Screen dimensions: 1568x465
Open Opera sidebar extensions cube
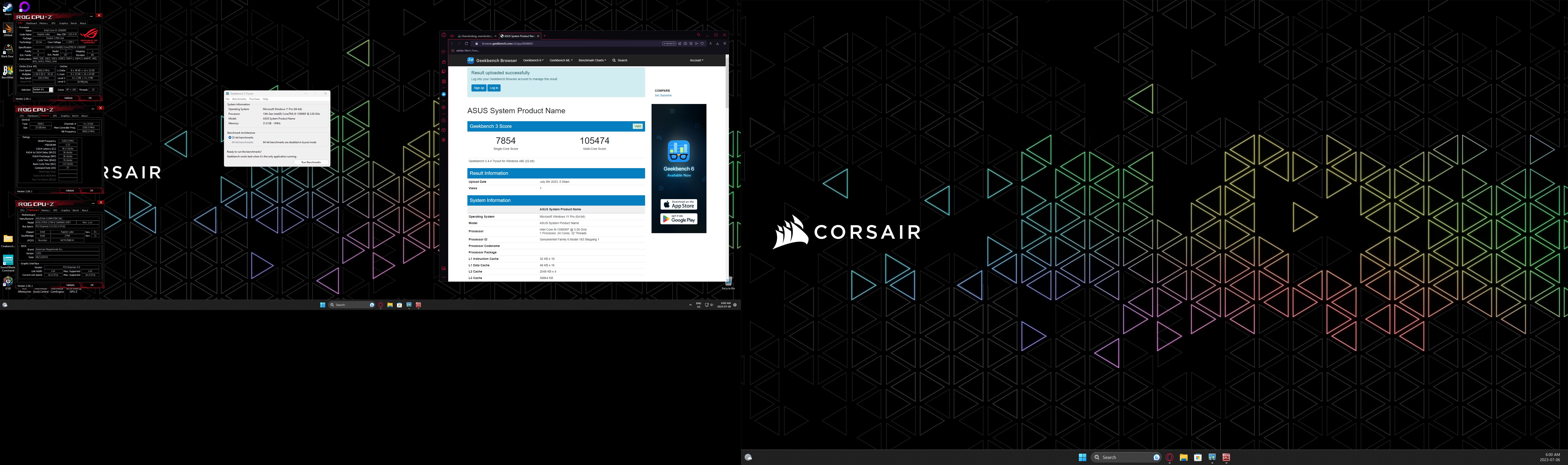pyautogui.click(x=444, y=130)
